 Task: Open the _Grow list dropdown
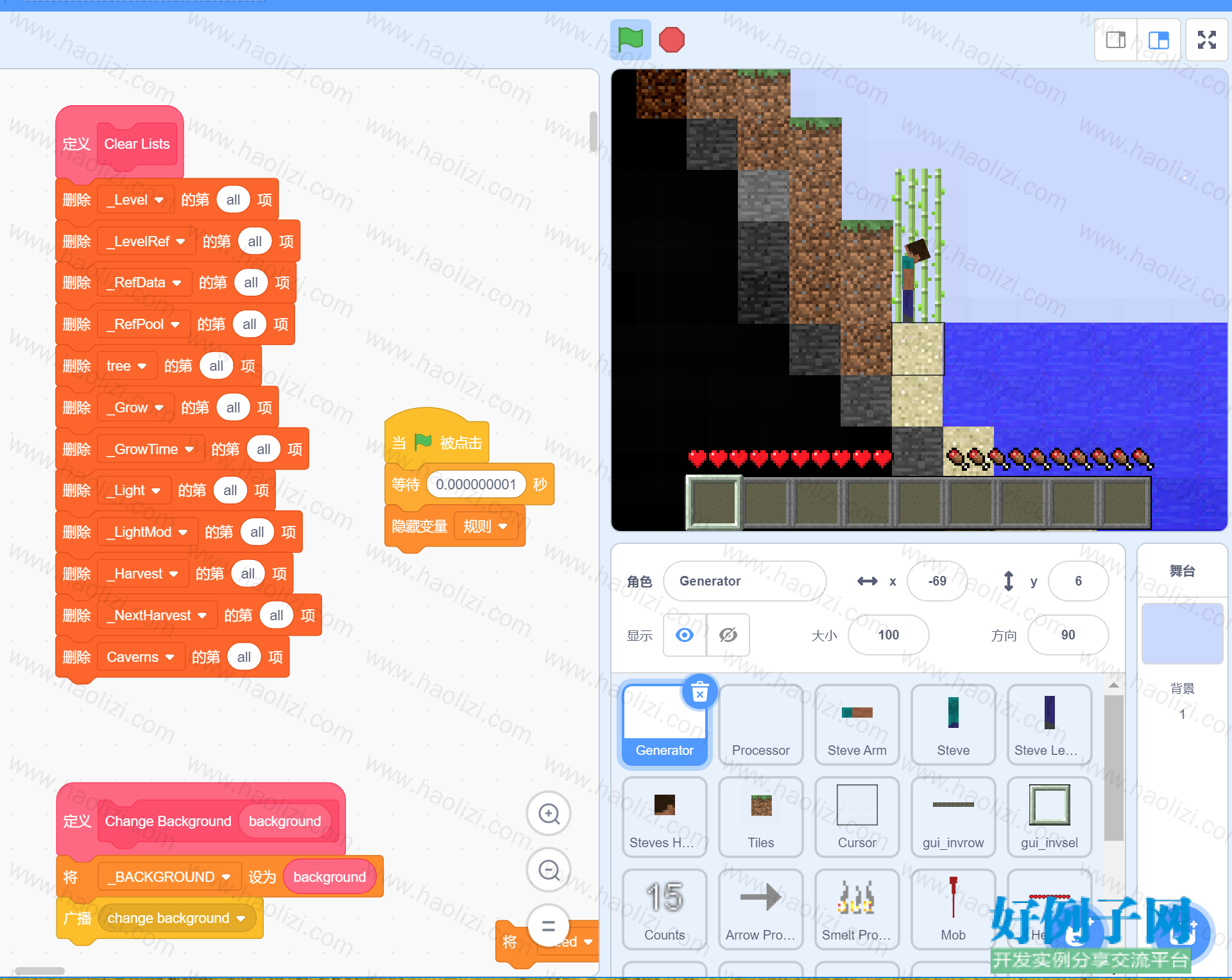click(135, 408)
